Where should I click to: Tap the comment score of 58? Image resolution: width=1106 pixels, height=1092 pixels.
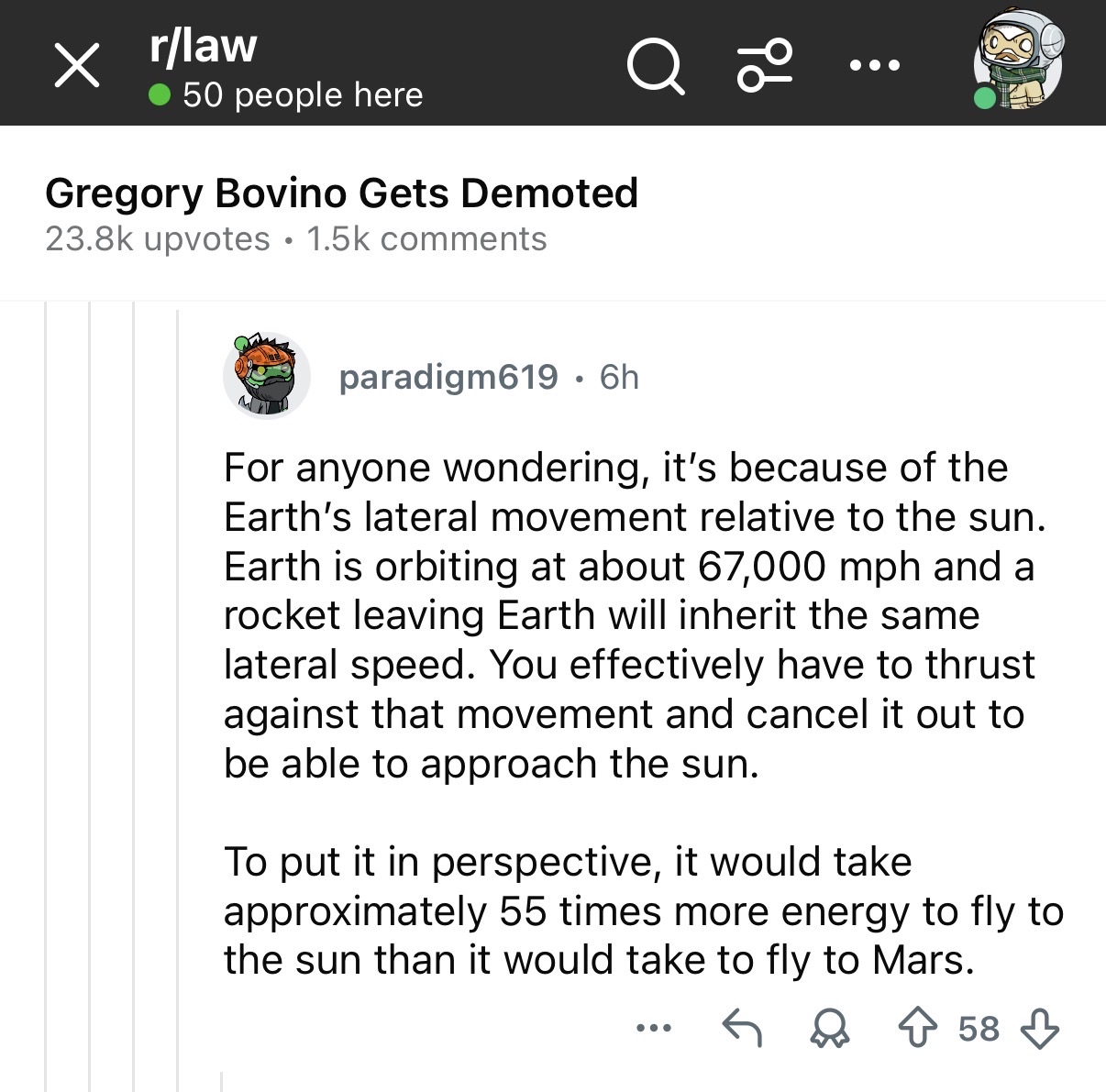[x=979, y=1029]
